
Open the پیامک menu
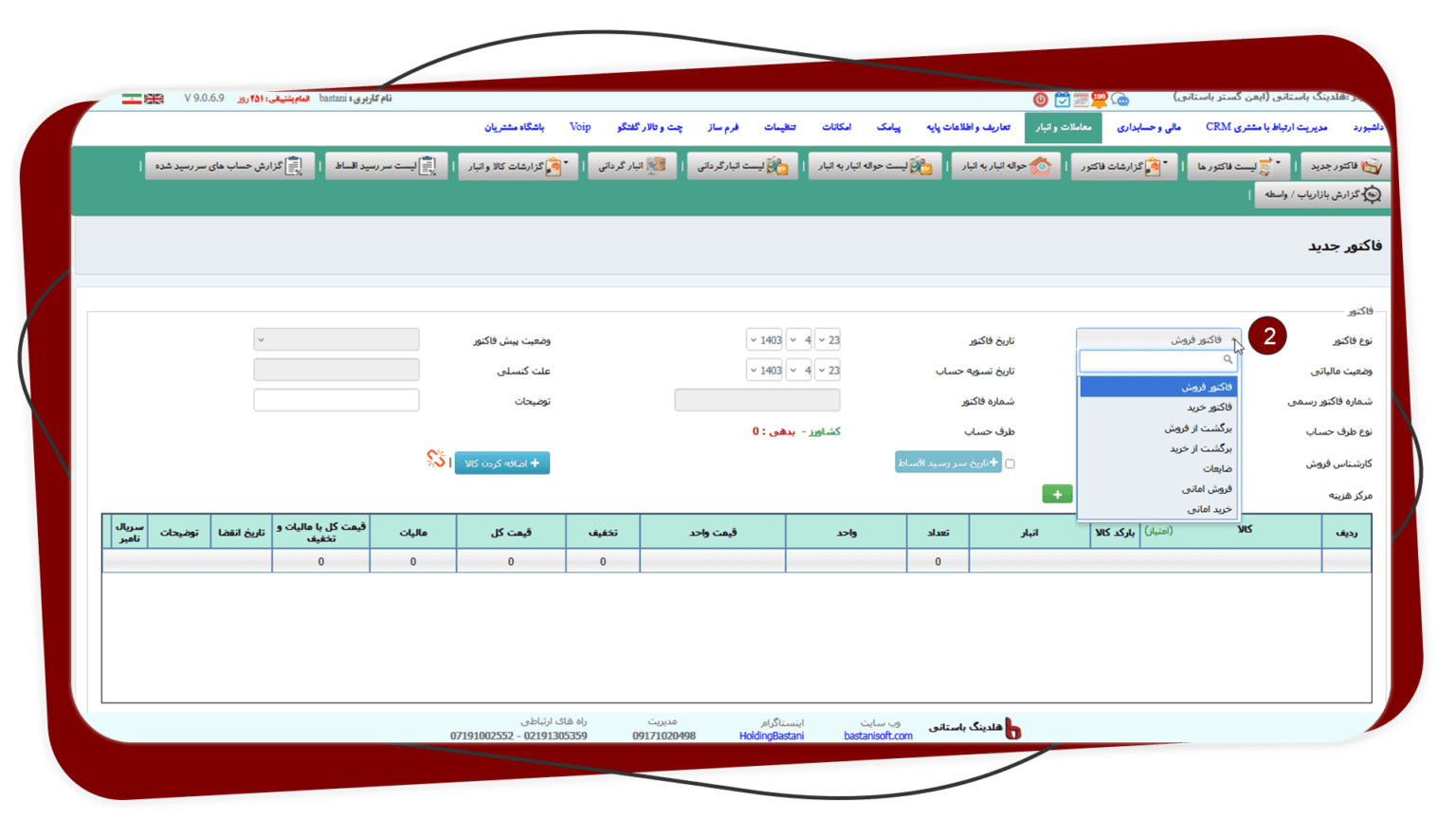(x=889, y=127)
